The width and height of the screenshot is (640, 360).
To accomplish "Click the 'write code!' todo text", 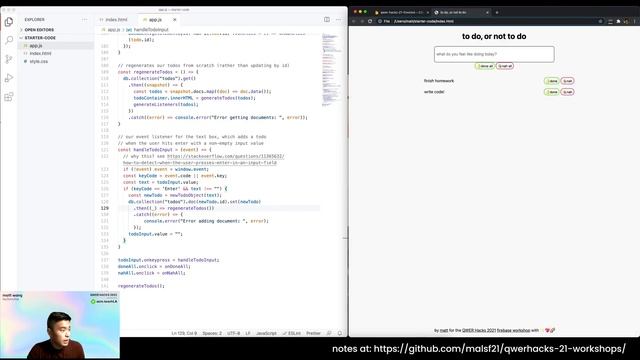I will (x=434, y=92).
